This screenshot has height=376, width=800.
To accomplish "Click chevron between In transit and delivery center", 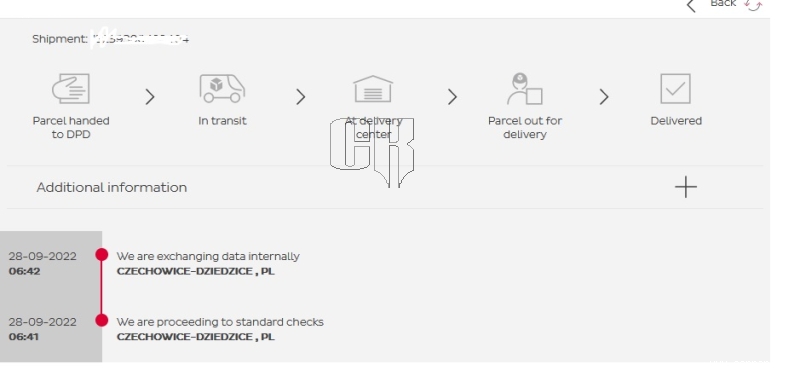I will coord(301,97).
